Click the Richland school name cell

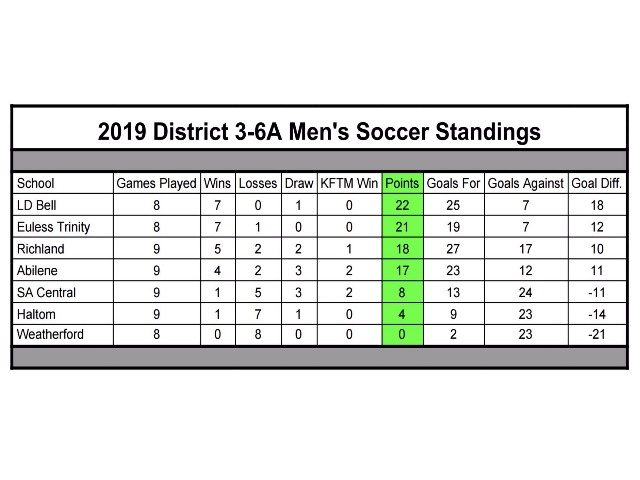(63, 248)
